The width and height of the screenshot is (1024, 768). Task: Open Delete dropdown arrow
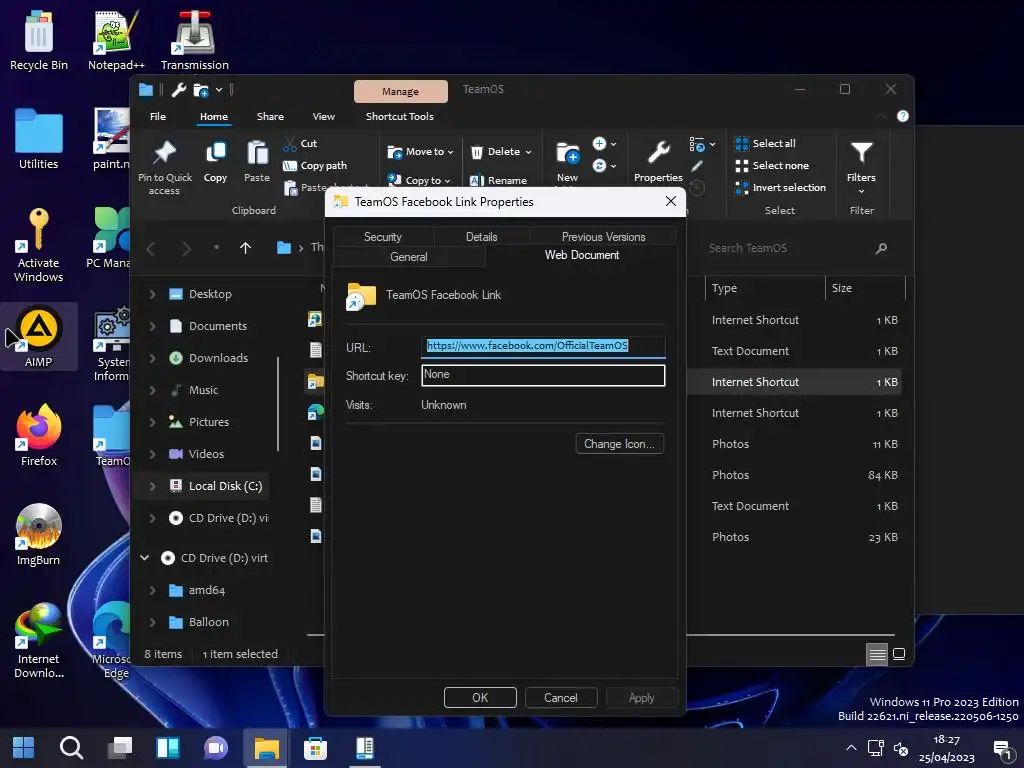click(528, 152)
